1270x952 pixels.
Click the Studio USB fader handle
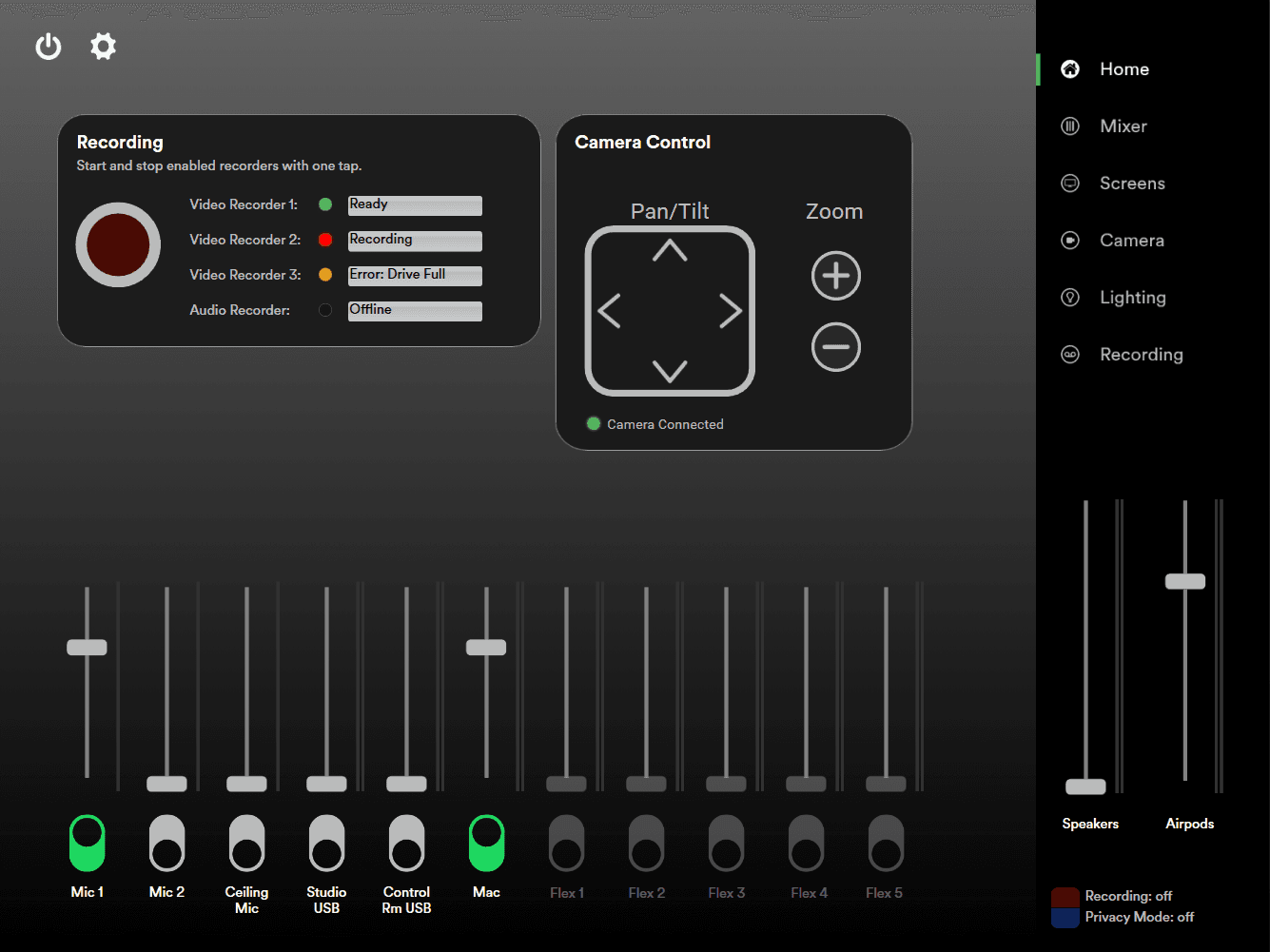326,784
